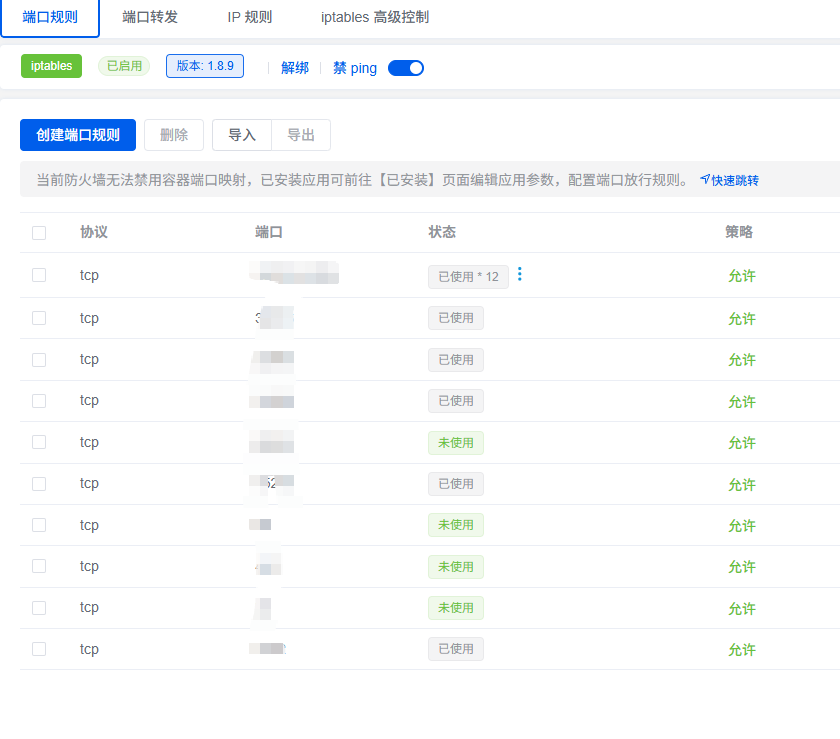
Task: Click the 版本: 1.8.9 version tag
Action: click(205, 66)
